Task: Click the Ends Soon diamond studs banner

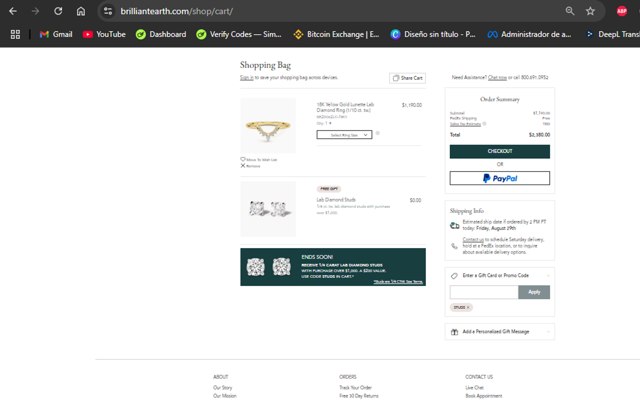Action: (333, 267)
